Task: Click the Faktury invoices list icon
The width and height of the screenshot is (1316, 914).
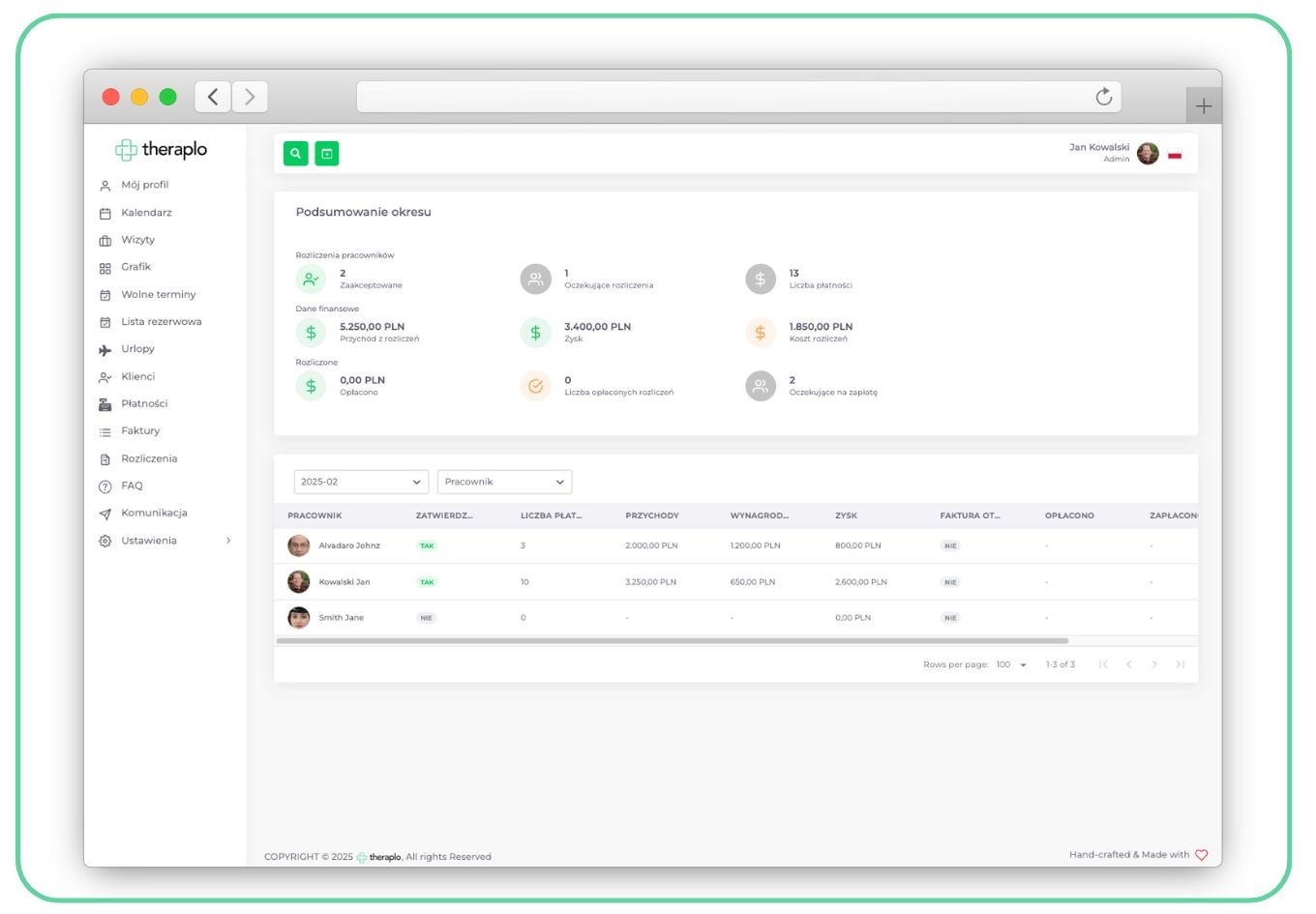Action: click(x=105, y=430)
